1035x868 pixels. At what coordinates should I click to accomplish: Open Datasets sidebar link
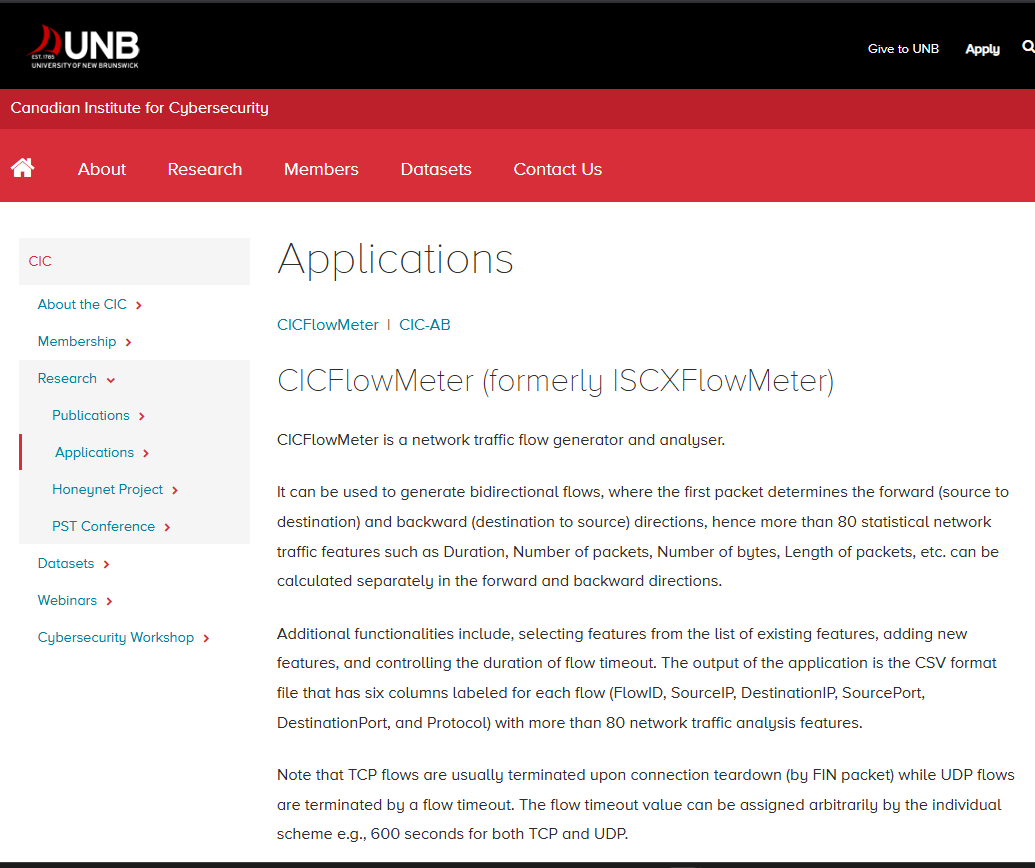coord(65,563)
